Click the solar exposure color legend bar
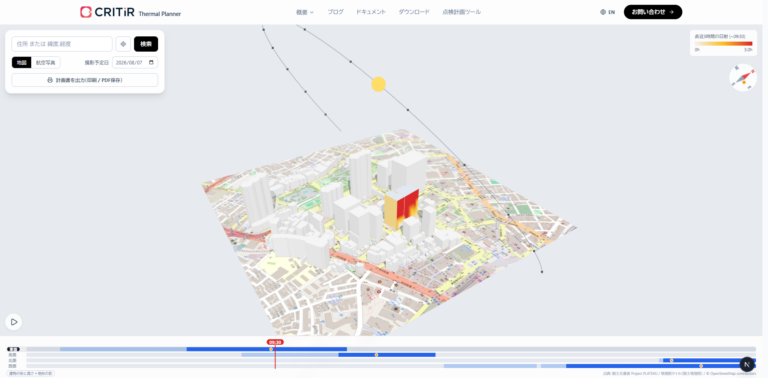 [723, 44]
